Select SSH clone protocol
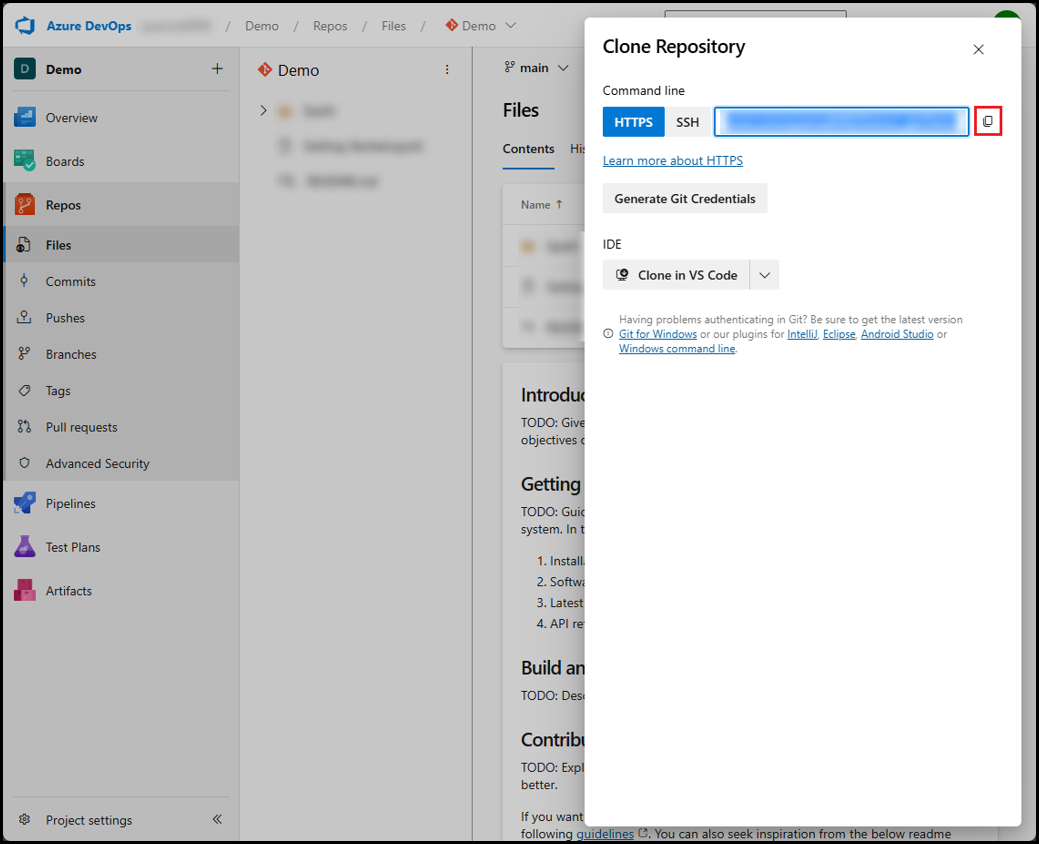Image resolution: width=1039 pixels, height=844 pixels. pyautogui.click(x=687, y=122)
